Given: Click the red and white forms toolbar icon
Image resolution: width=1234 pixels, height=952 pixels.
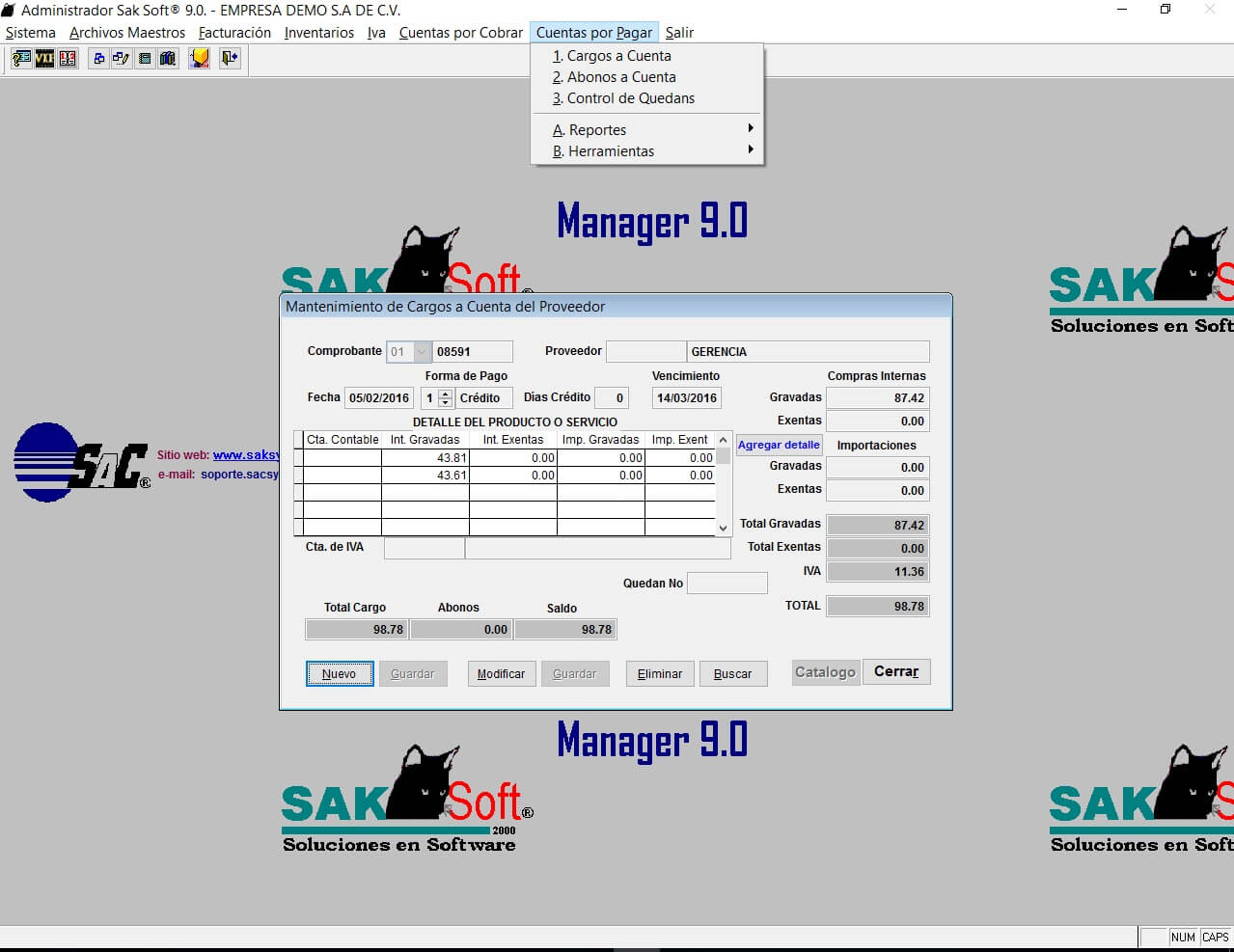Looking at the screenshot, I should pyautogui.click(x=68, y=59).
